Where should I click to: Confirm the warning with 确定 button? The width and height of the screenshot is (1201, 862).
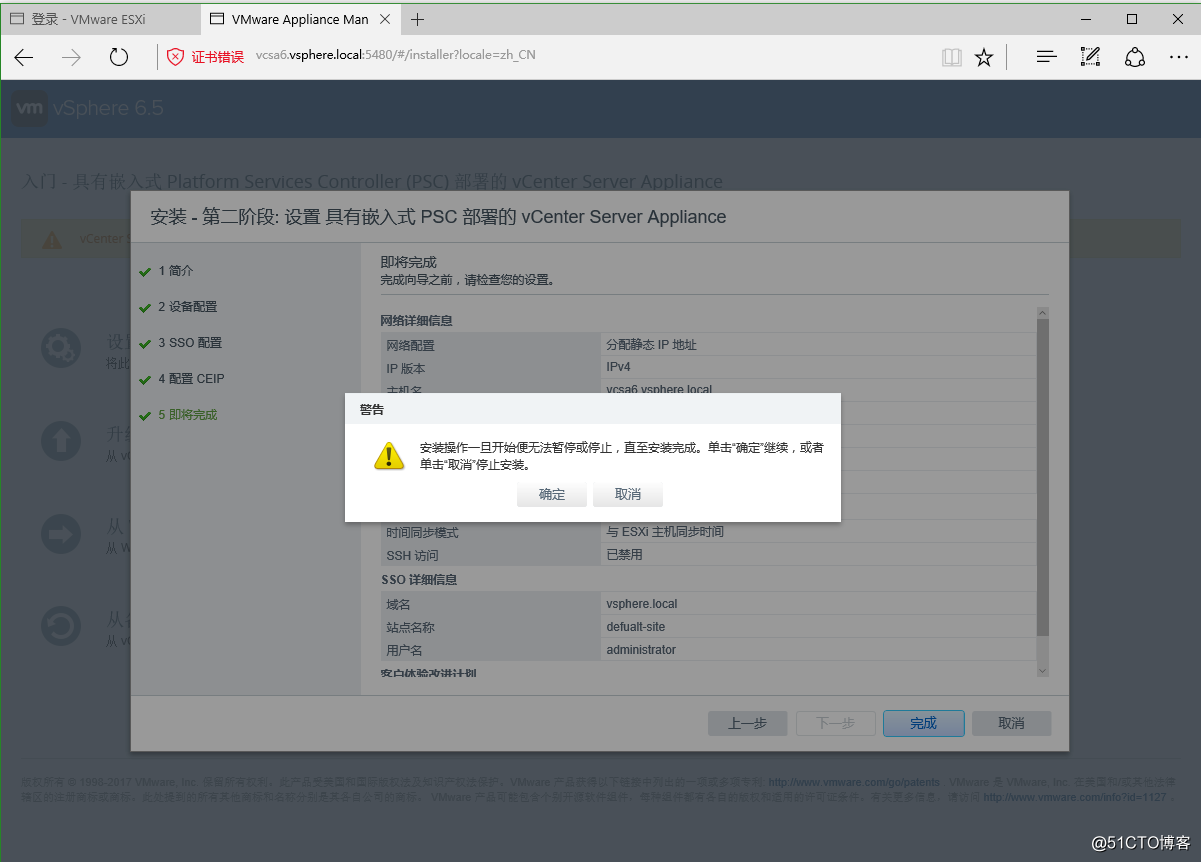(552, 495)
